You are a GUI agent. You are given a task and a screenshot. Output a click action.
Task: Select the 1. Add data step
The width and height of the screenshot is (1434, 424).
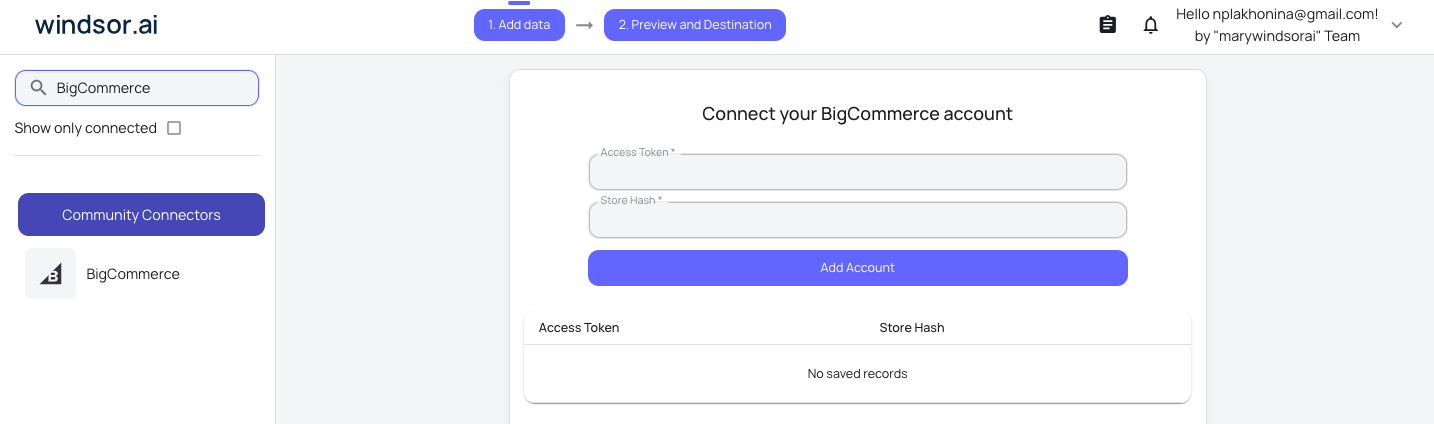(x=519, y=25)
